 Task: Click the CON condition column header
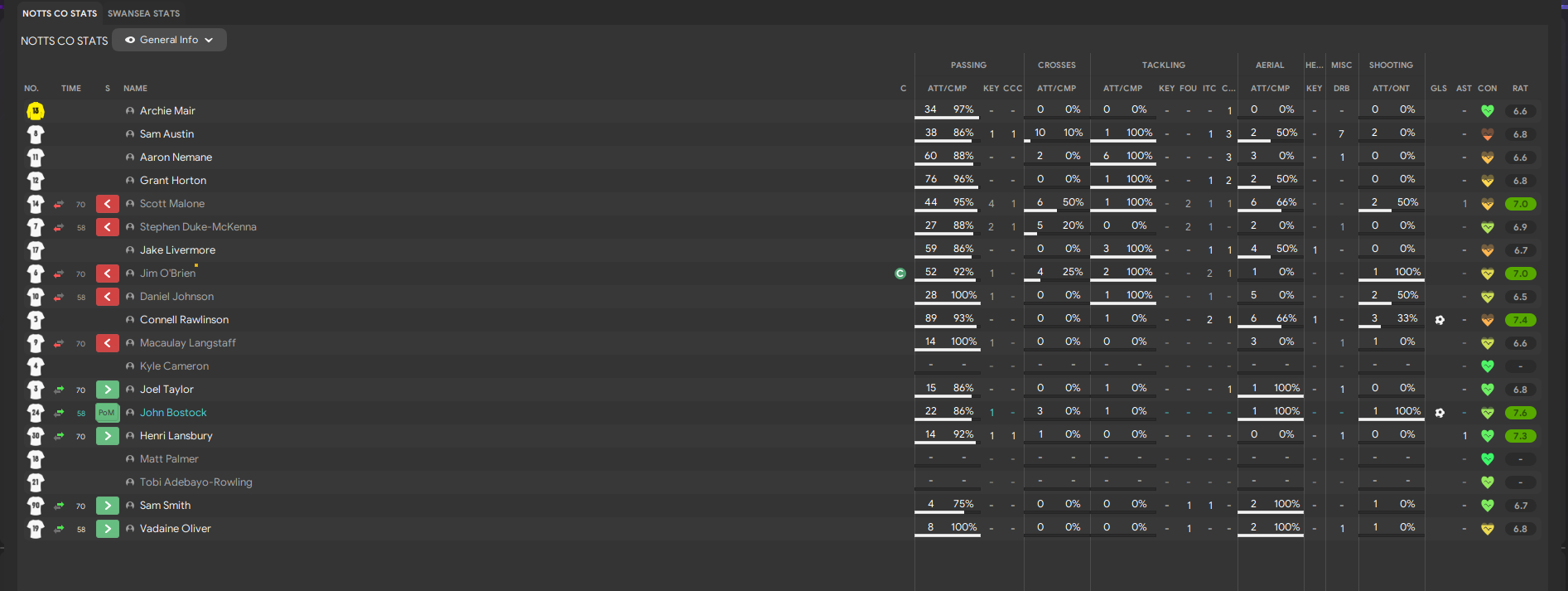pyautogui.click(x=1488, y=88)
